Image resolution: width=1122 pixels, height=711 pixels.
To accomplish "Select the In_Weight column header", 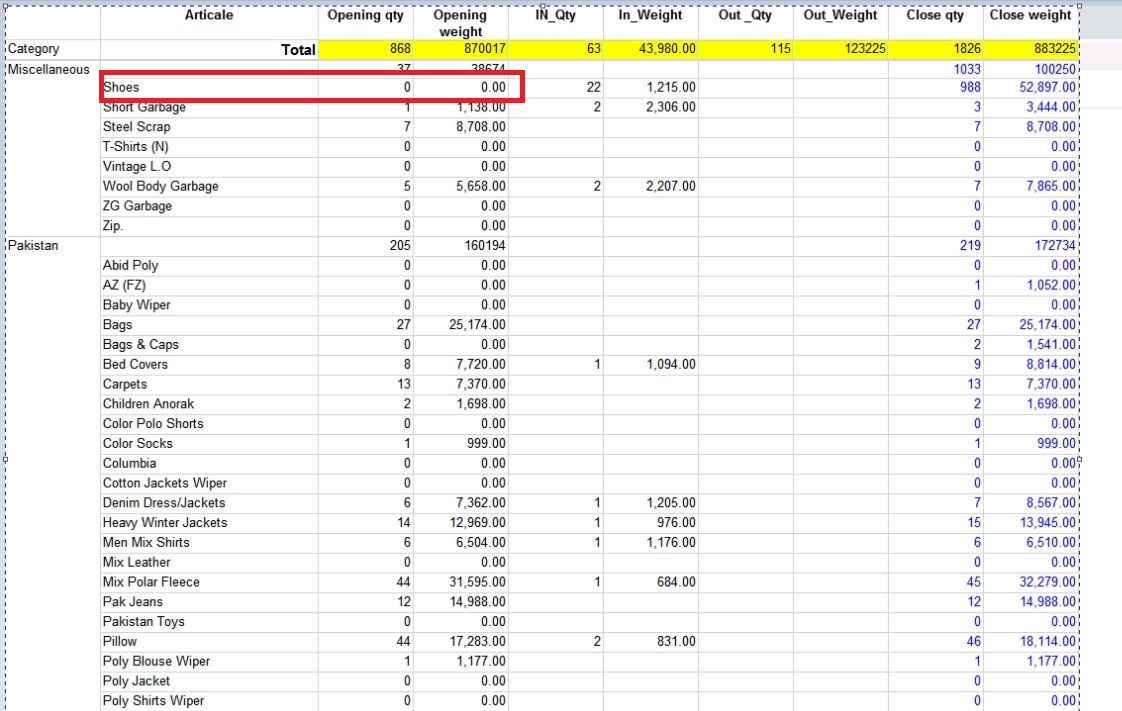I will tap(650, 15).
